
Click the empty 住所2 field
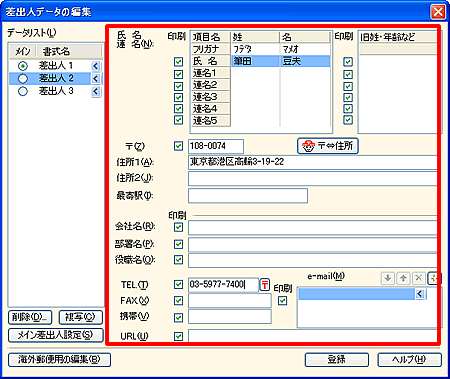pos(313,178)
